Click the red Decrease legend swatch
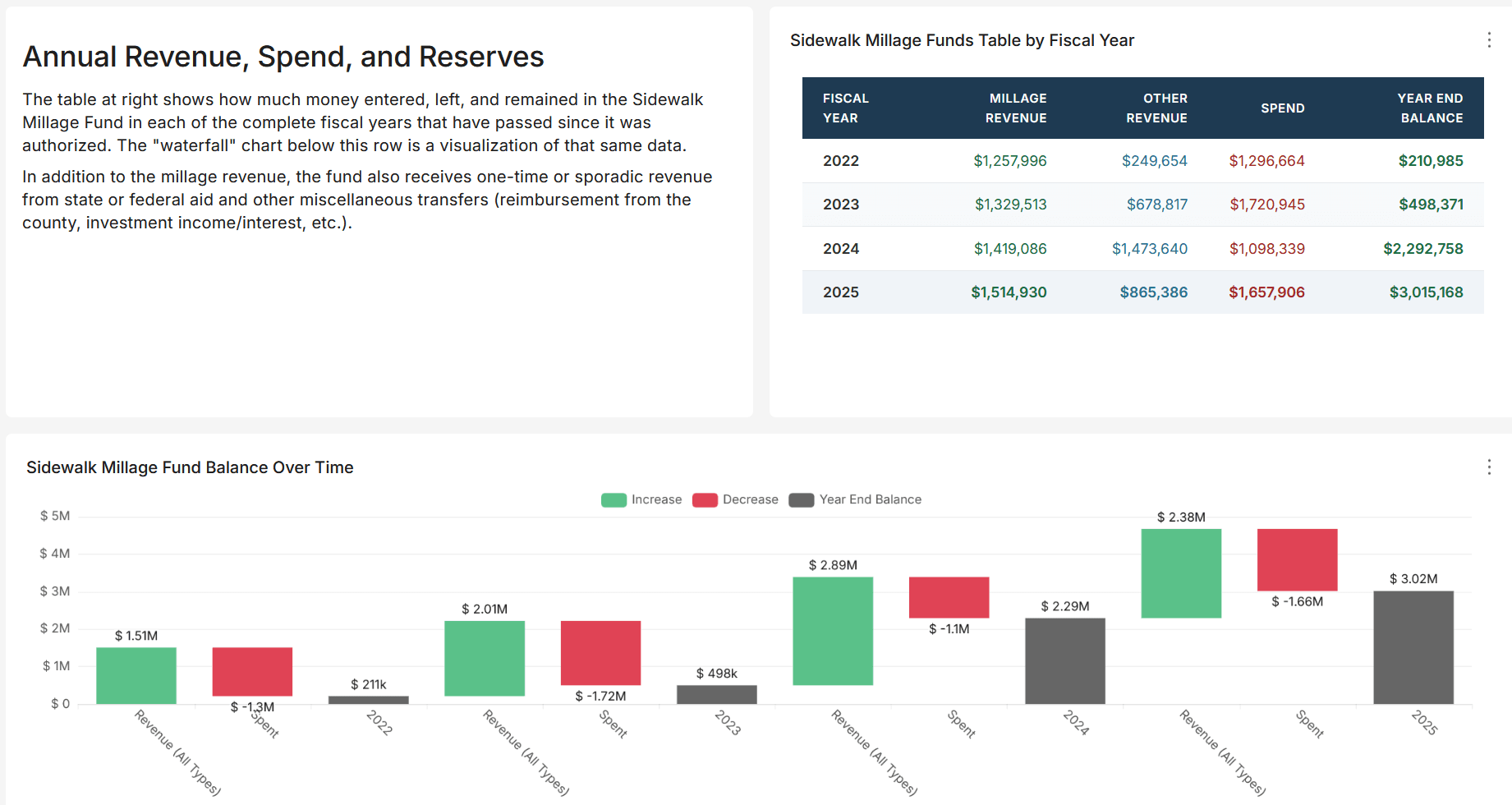This screenshot has height=805, width=1512. click(705, 500)
